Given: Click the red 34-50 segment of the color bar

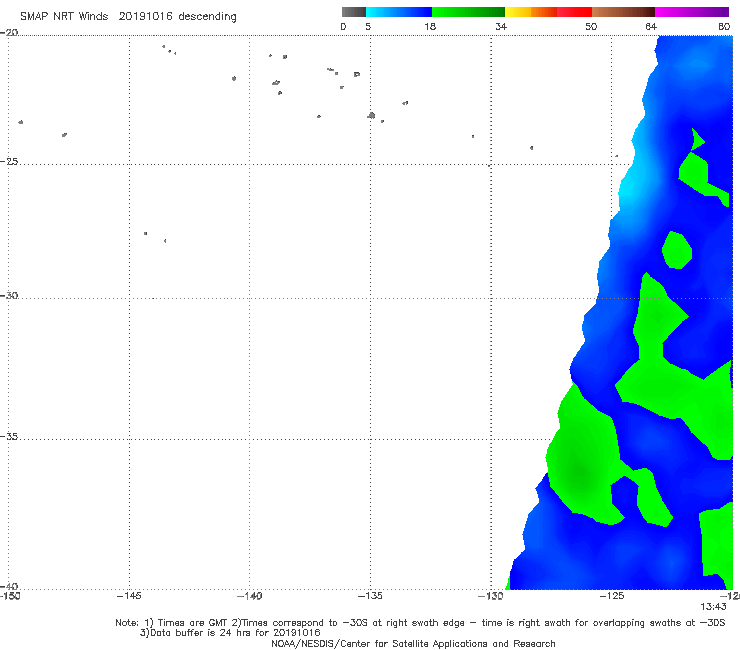Looking at the screenshot, I should [x=548, y=12].
